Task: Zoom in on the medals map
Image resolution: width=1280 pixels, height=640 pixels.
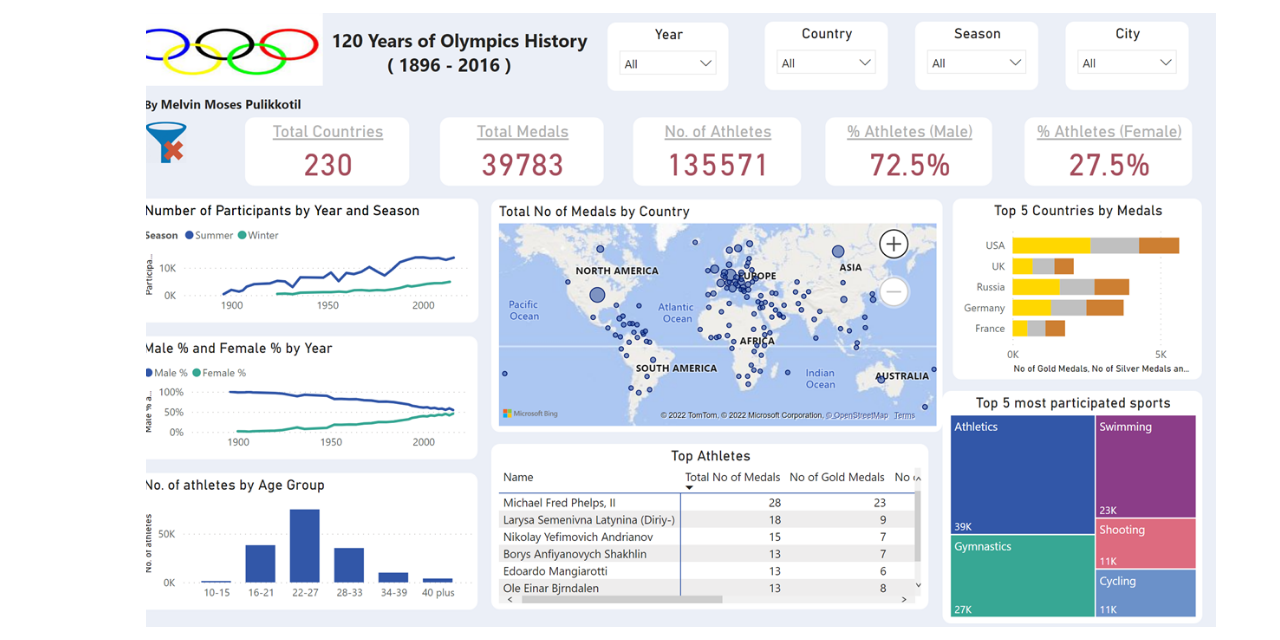Action: [x=893, y=244]
